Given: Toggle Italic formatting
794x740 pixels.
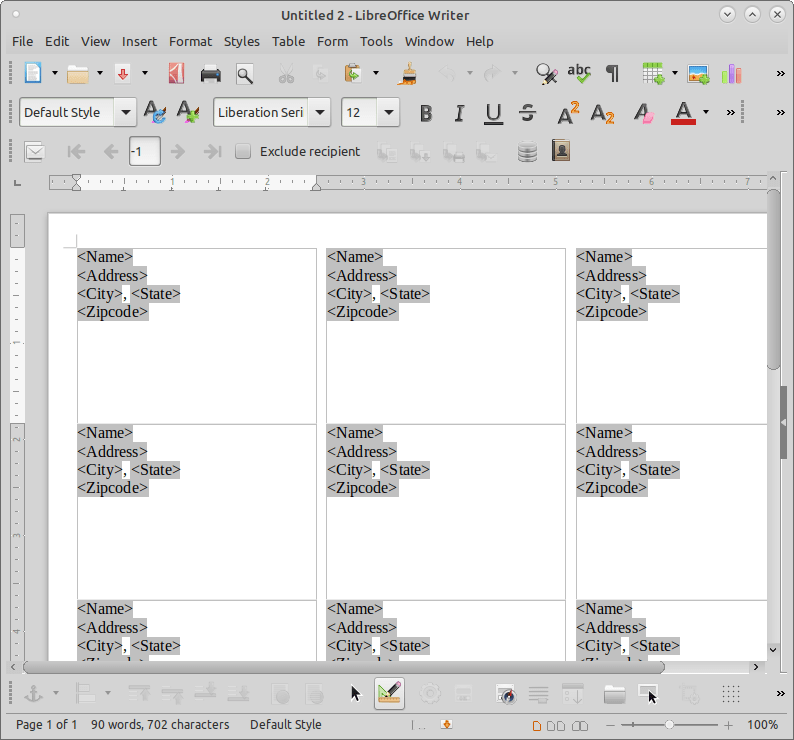Looking at the screenshot, I should [x=459, y=113].
